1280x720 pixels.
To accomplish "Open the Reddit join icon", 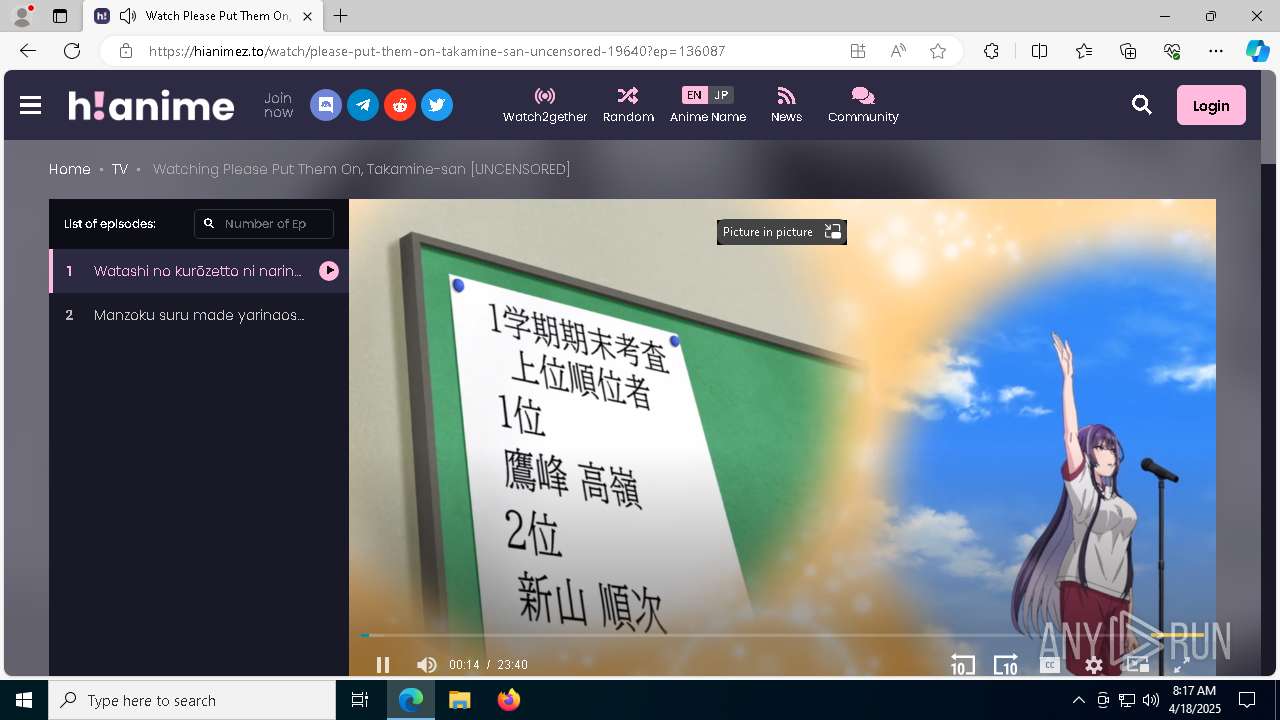I will [400, 105].
